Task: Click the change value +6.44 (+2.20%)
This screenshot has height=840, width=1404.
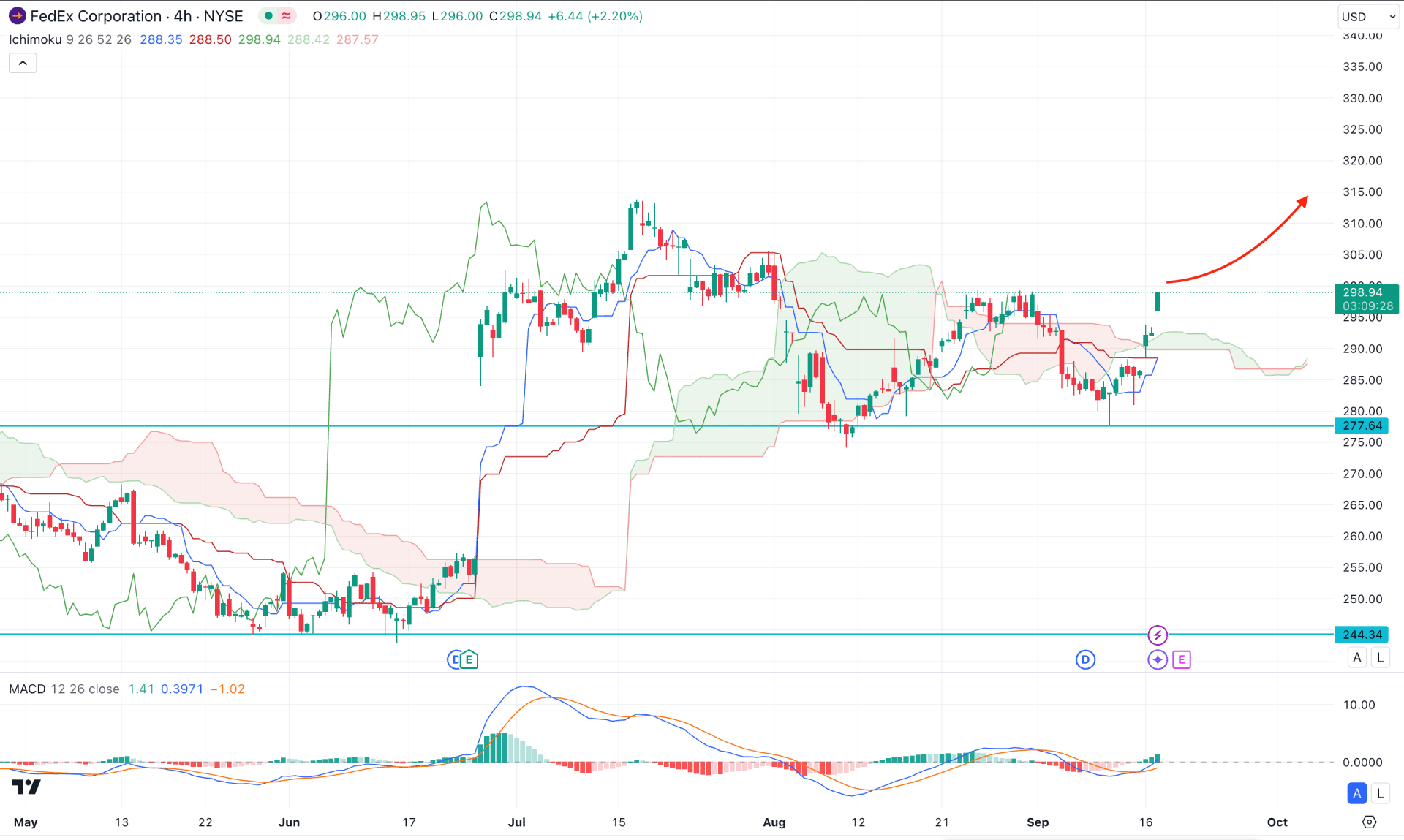Action: coord(595,16)
